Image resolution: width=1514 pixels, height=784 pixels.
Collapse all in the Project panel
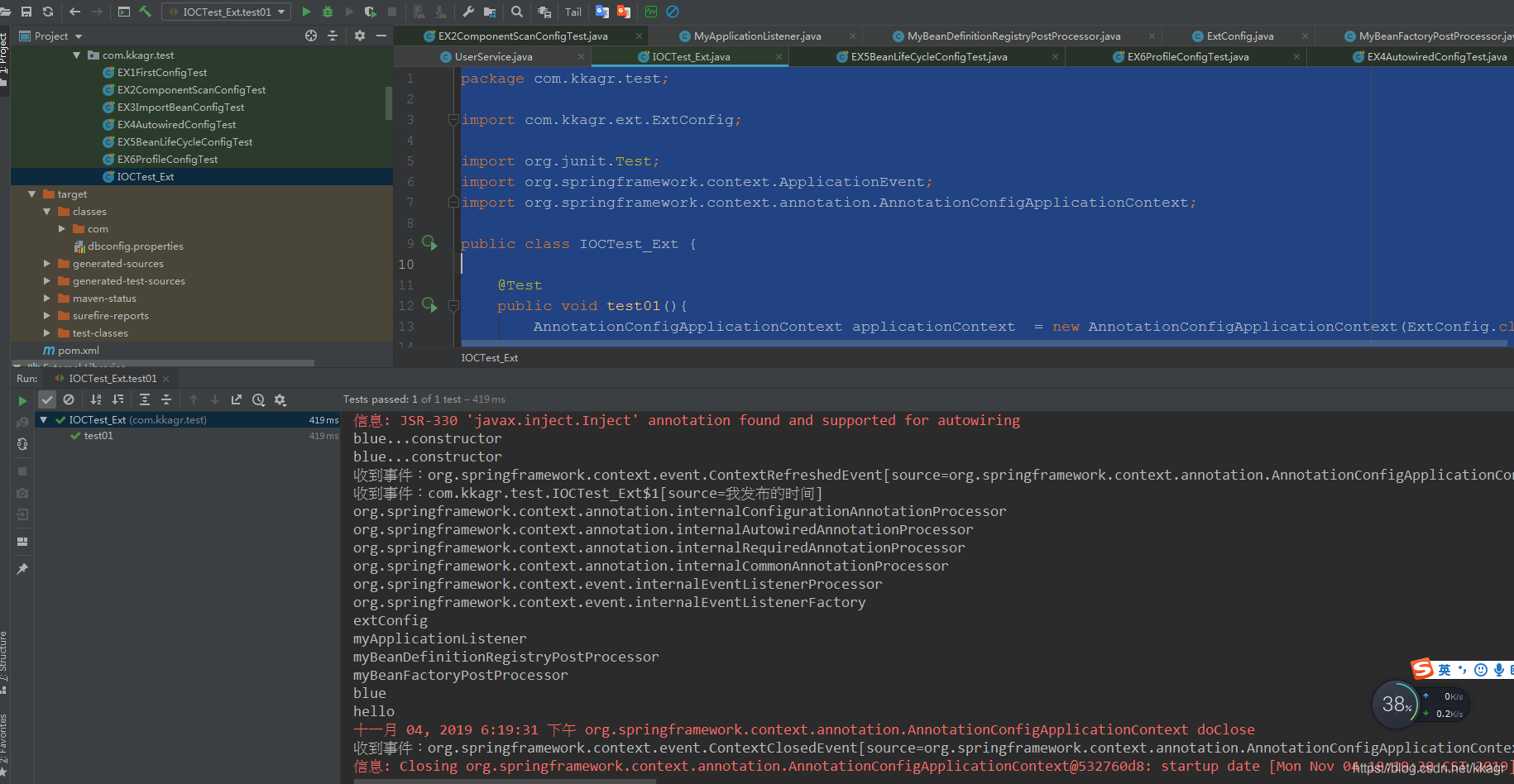[333, 36]
